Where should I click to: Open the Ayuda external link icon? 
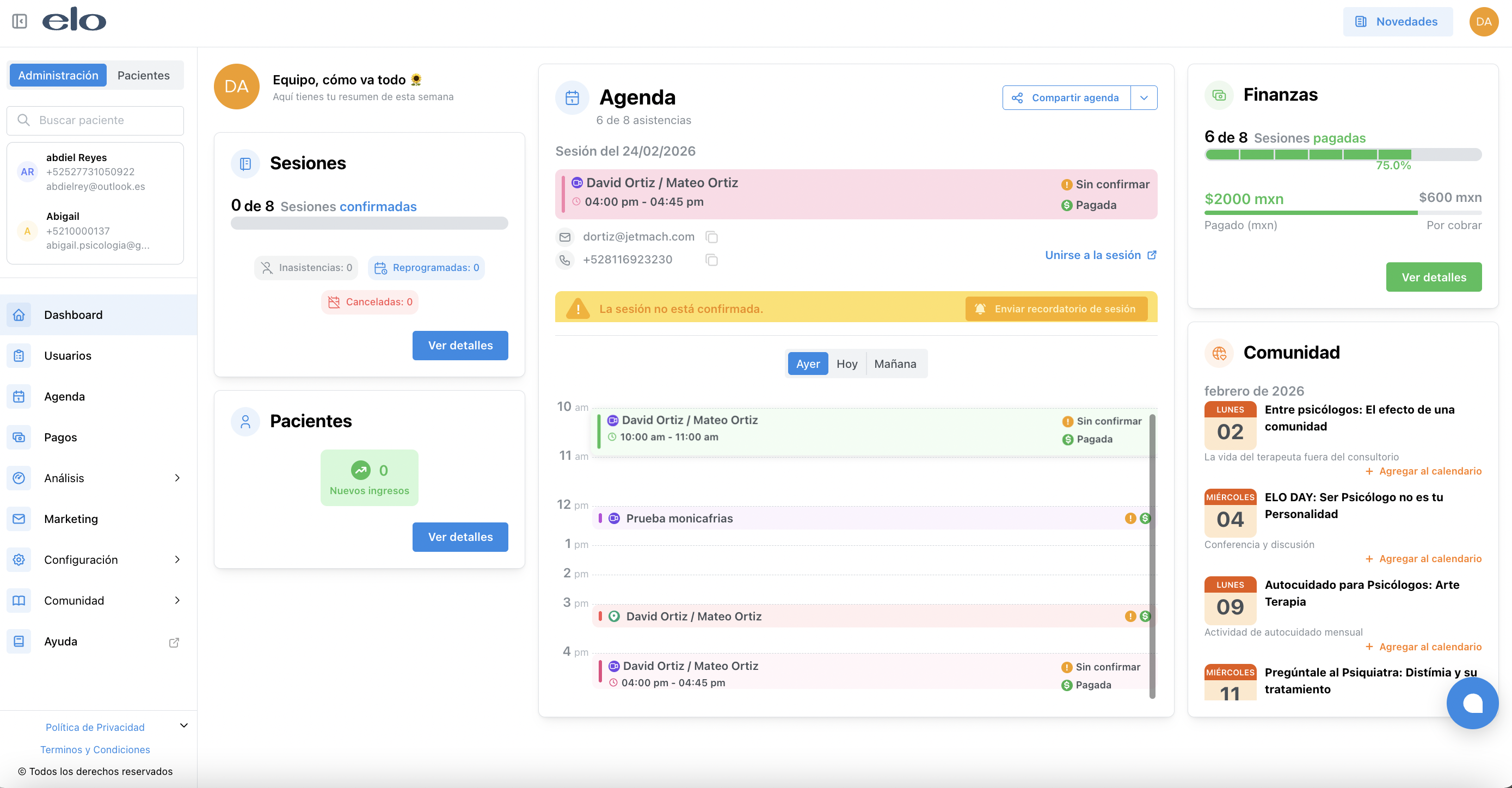174,643
